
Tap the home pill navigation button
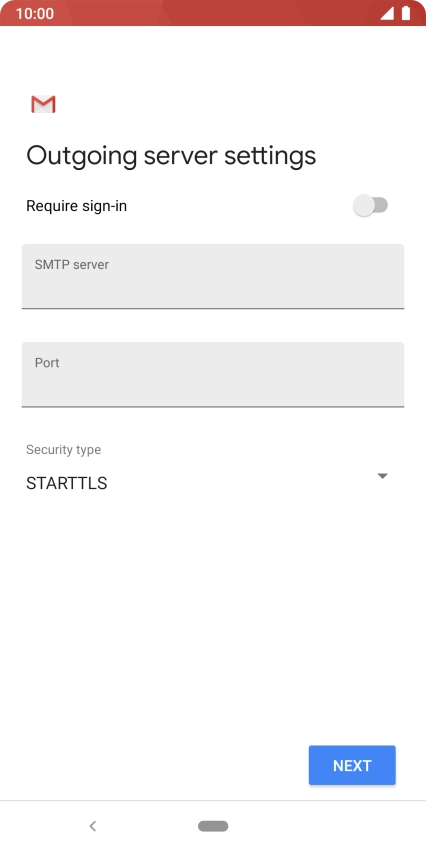coord(213,826)
